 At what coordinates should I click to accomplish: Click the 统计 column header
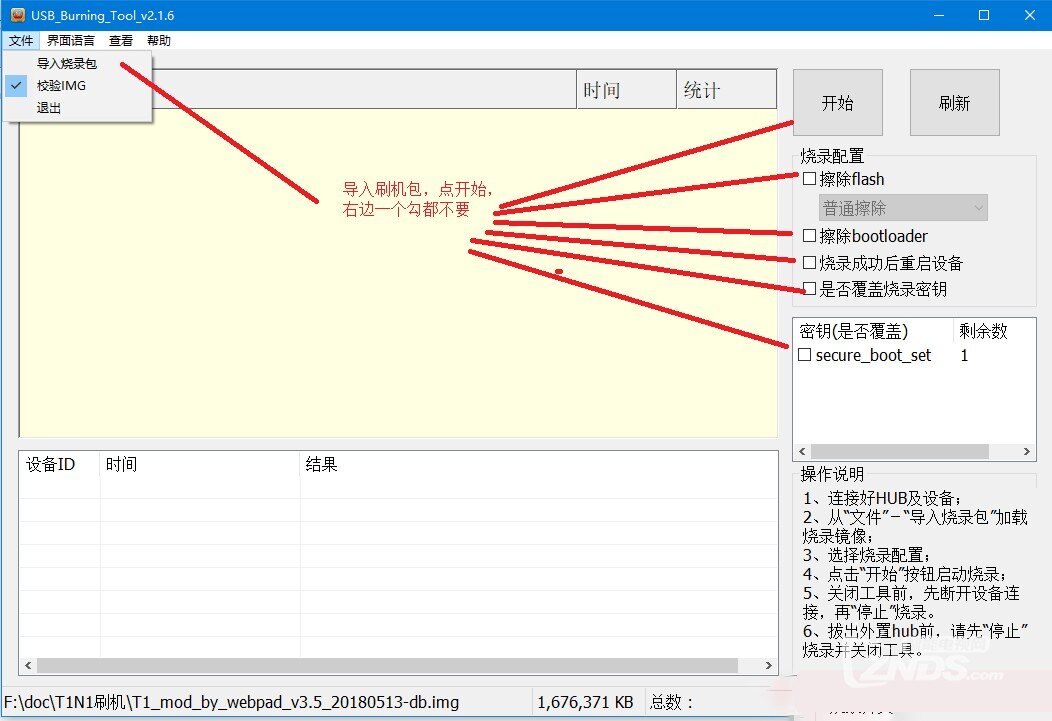pyautogui.click(x=727, y=90)
